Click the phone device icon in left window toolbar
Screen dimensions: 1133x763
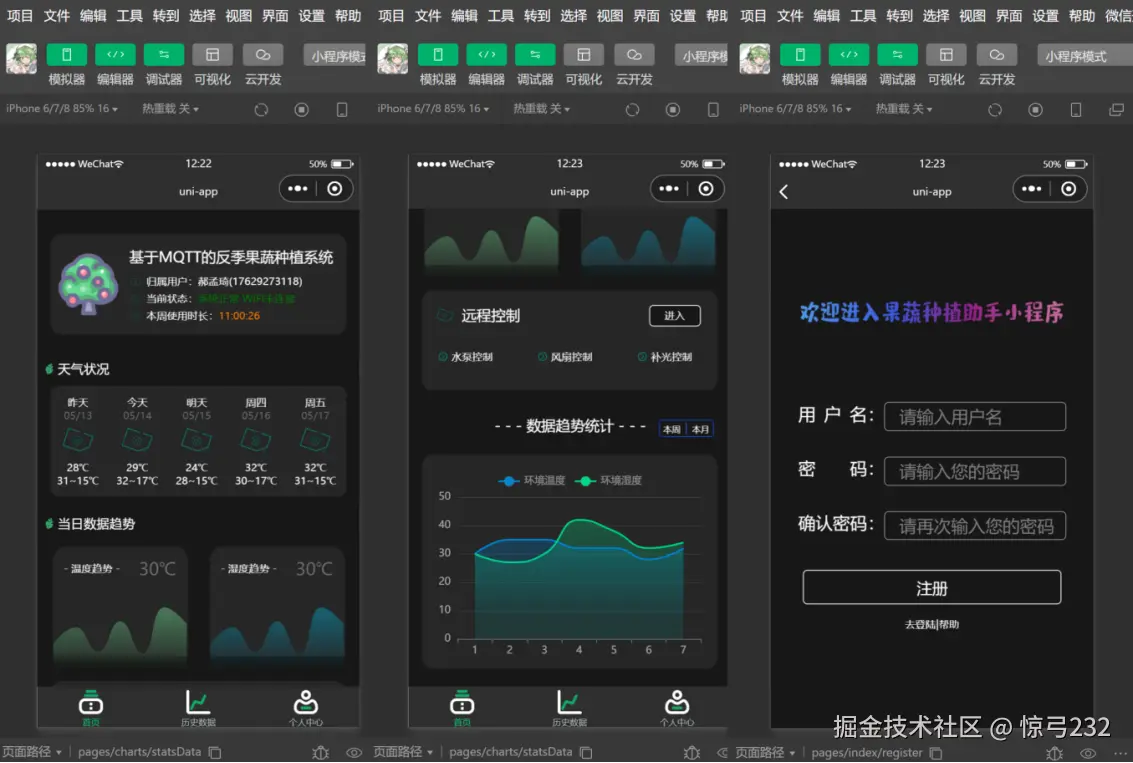(342, 109)
